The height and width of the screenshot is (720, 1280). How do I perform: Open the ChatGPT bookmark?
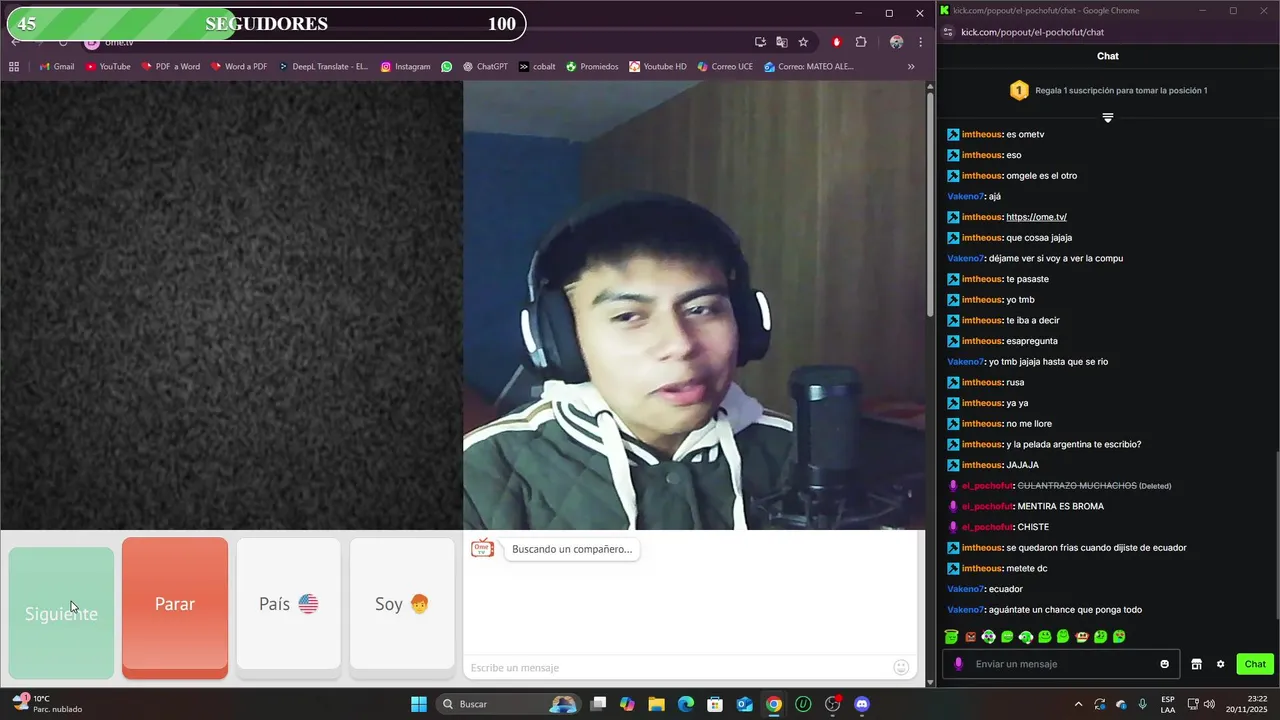[x=485, y=67]
